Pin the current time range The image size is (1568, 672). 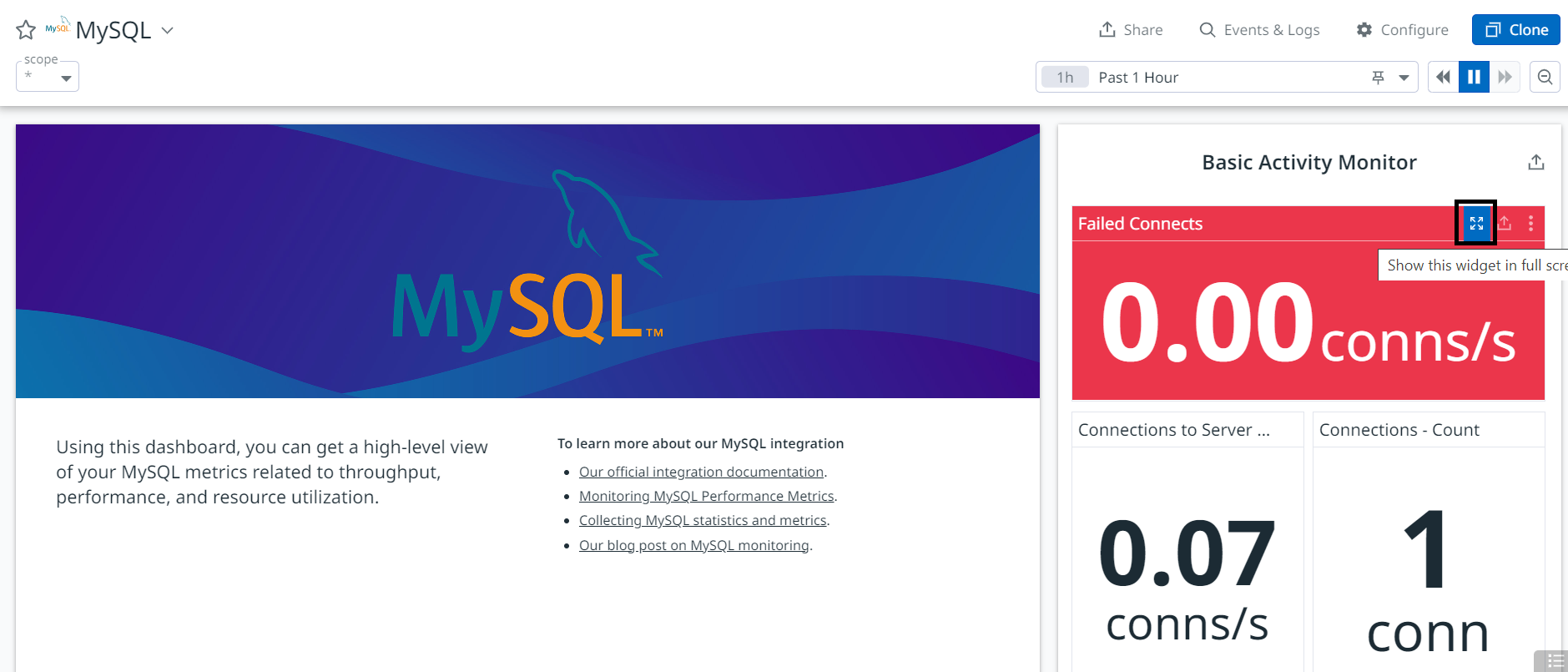coord(1378,78)
